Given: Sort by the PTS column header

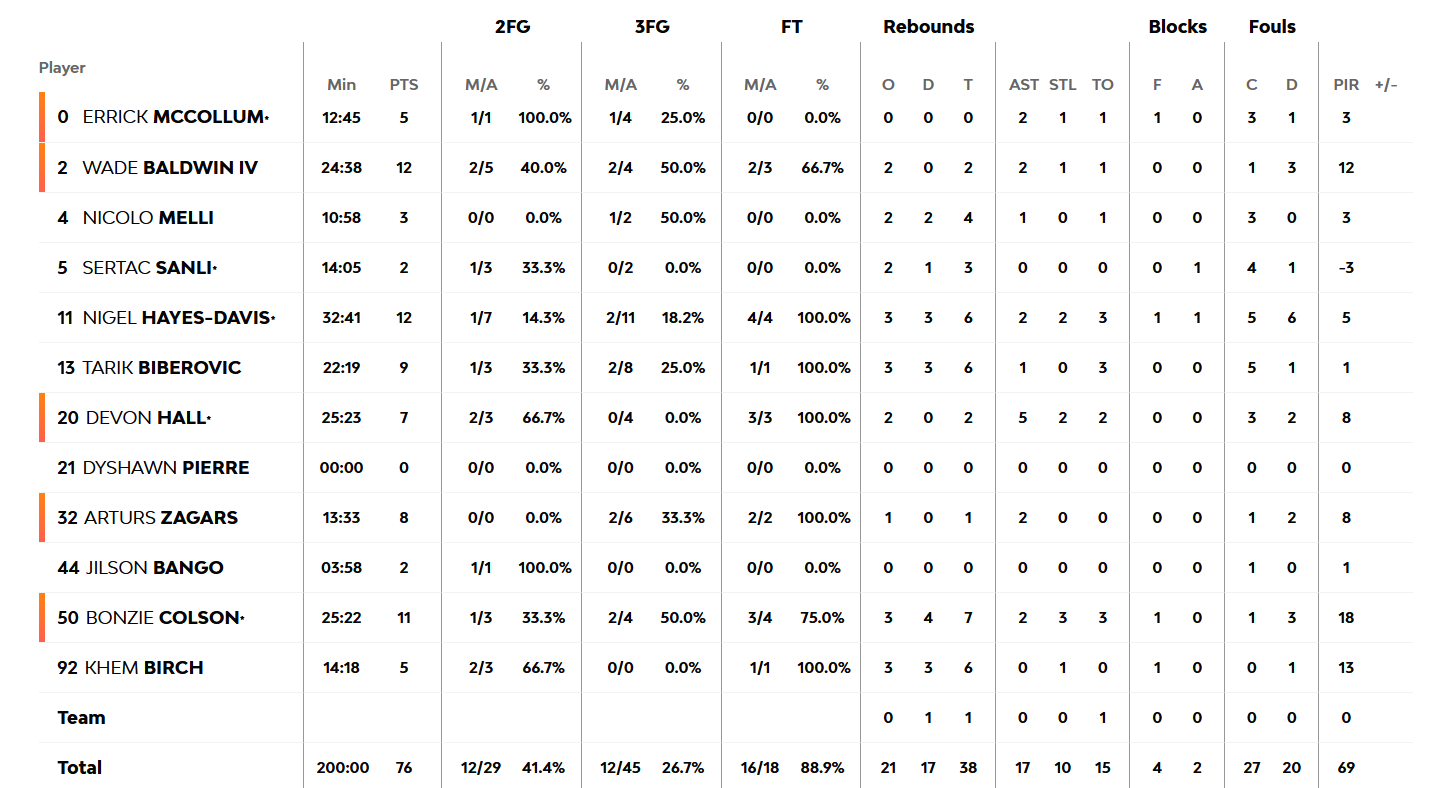Looking at the screenshot, I should coord(403,85).
